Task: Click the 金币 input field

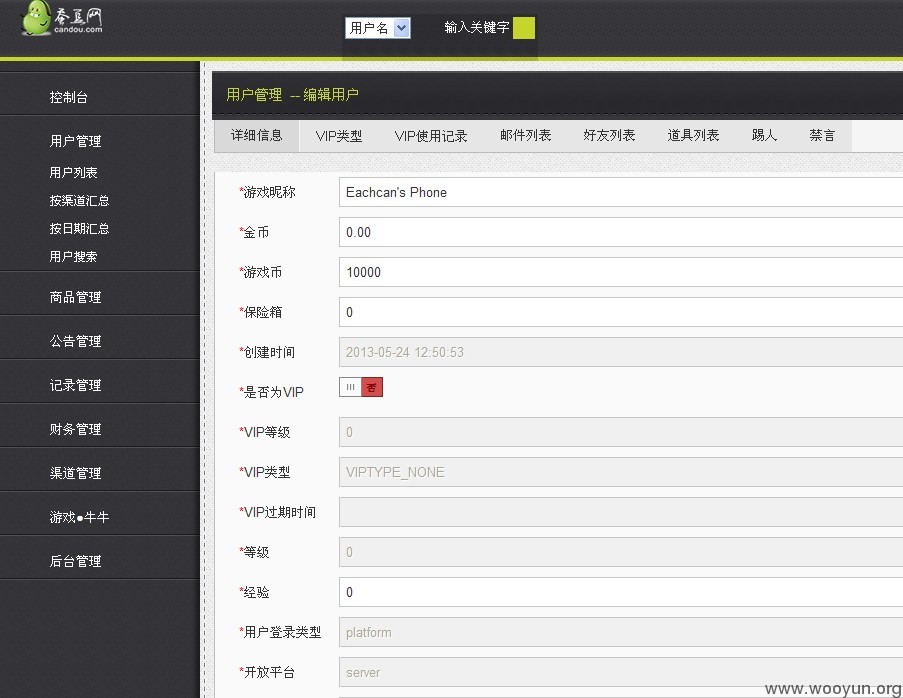Action: [621, 232]
